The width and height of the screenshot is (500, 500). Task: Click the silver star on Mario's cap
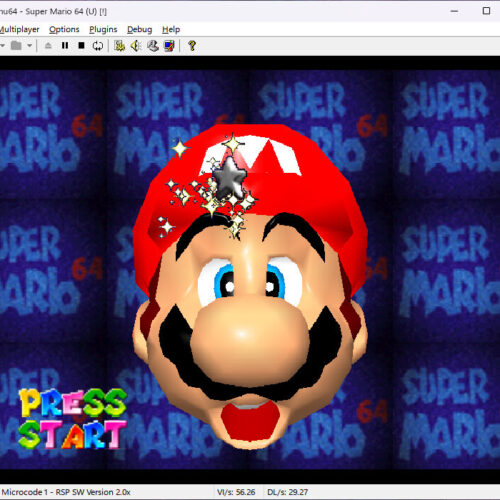pos(229,177)
